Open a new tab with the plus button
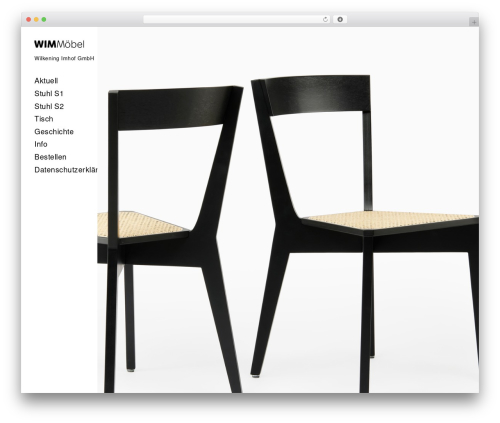Viewport: 500px width, 423px height. click(x=474, y=22)
